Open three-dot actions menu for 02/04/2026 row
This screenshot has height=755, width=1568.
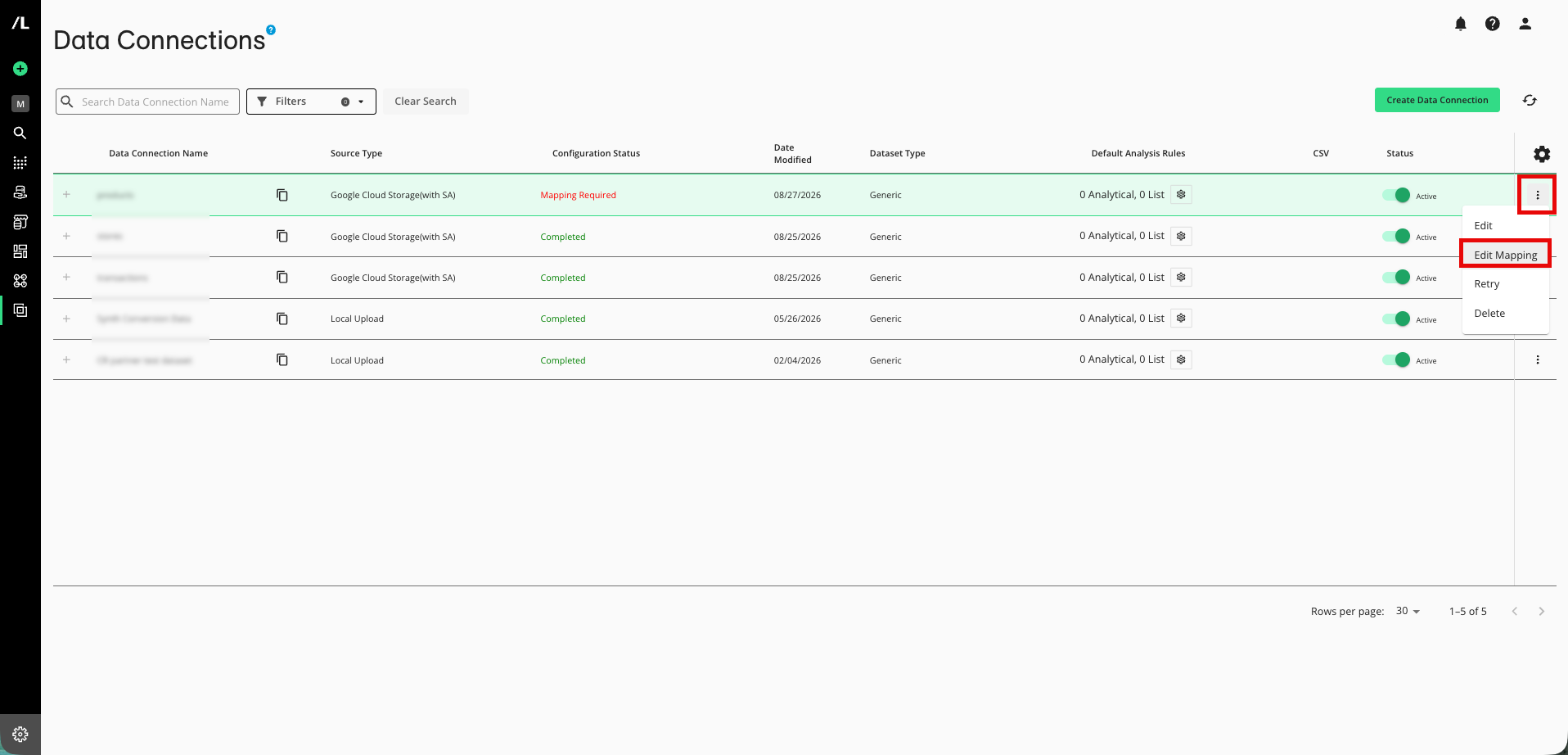[1538, 359]
